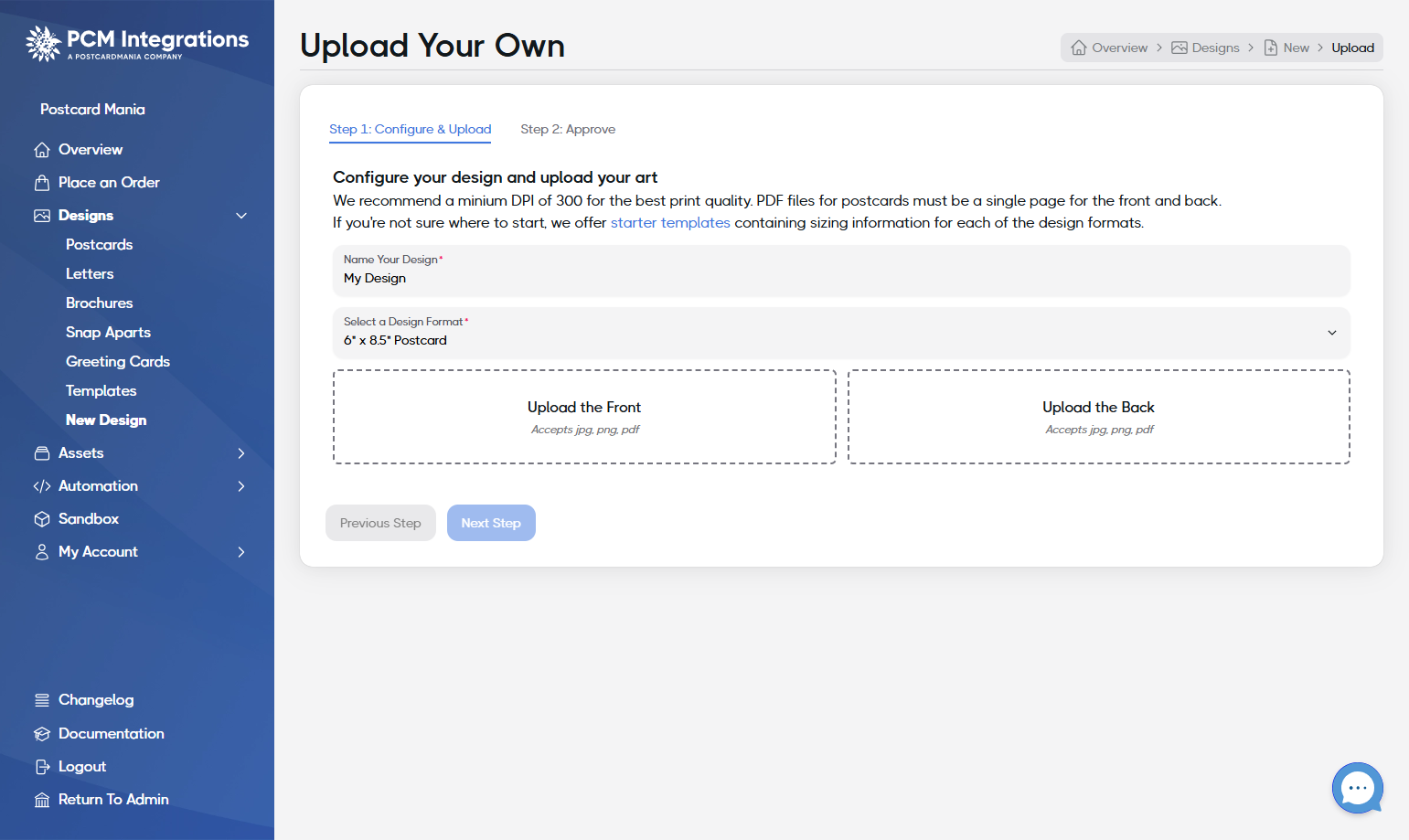Click the Postcard Mania account name
The width and height of the screenshot is (1409, 840).
92,110
